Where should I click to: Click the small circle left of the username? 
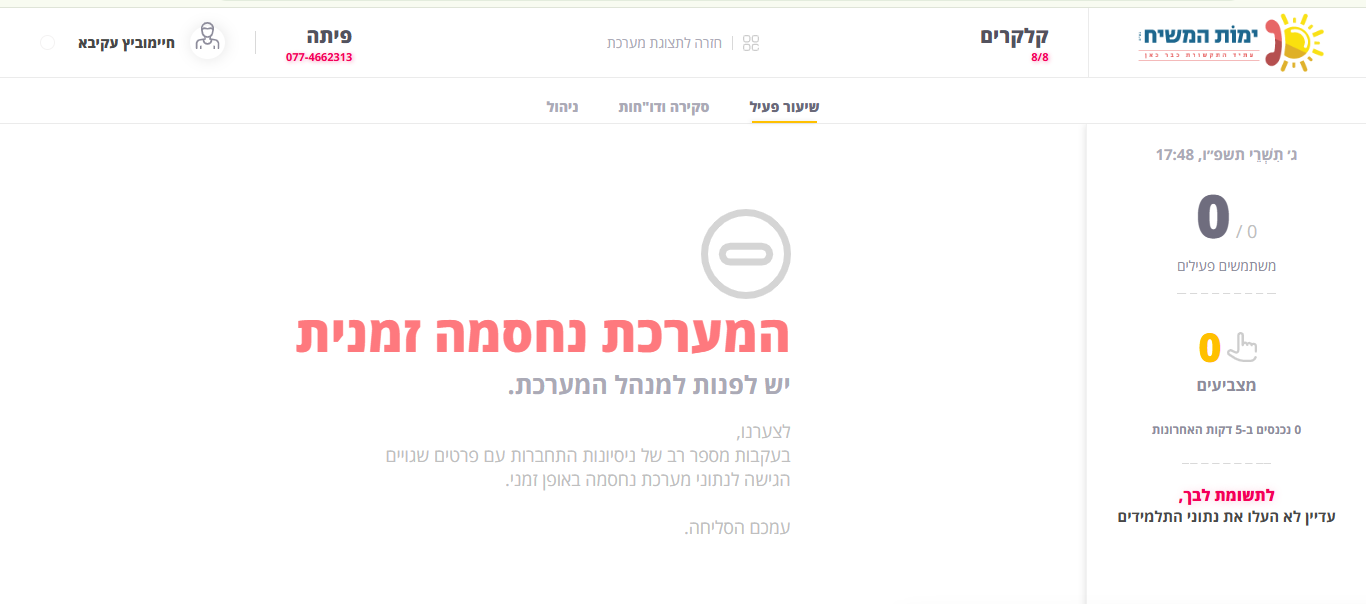pyautogui.click(x=47, y=43)
